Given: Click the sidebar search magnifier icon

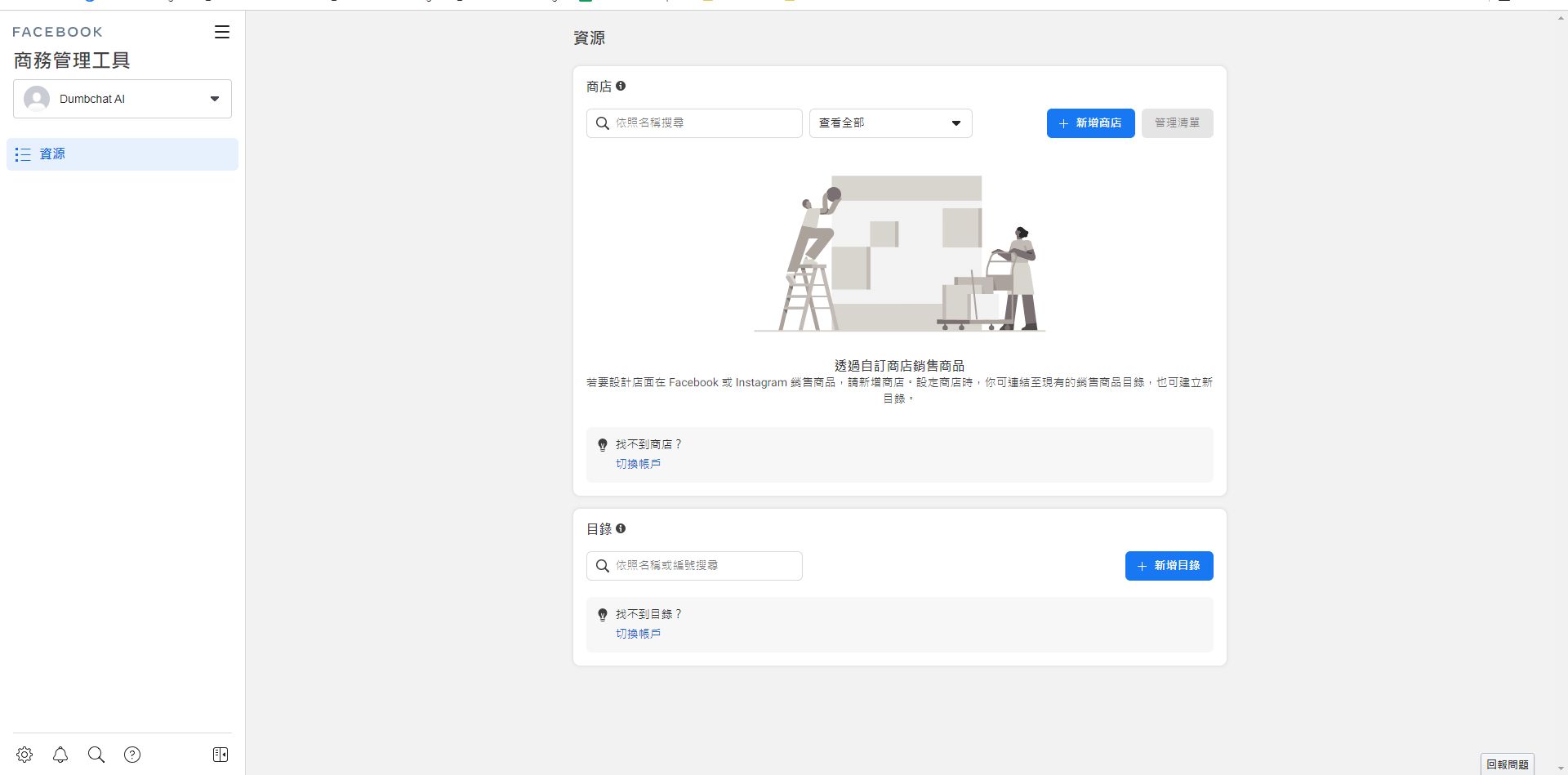Looking at the screenshot, I should click(96, 755).
